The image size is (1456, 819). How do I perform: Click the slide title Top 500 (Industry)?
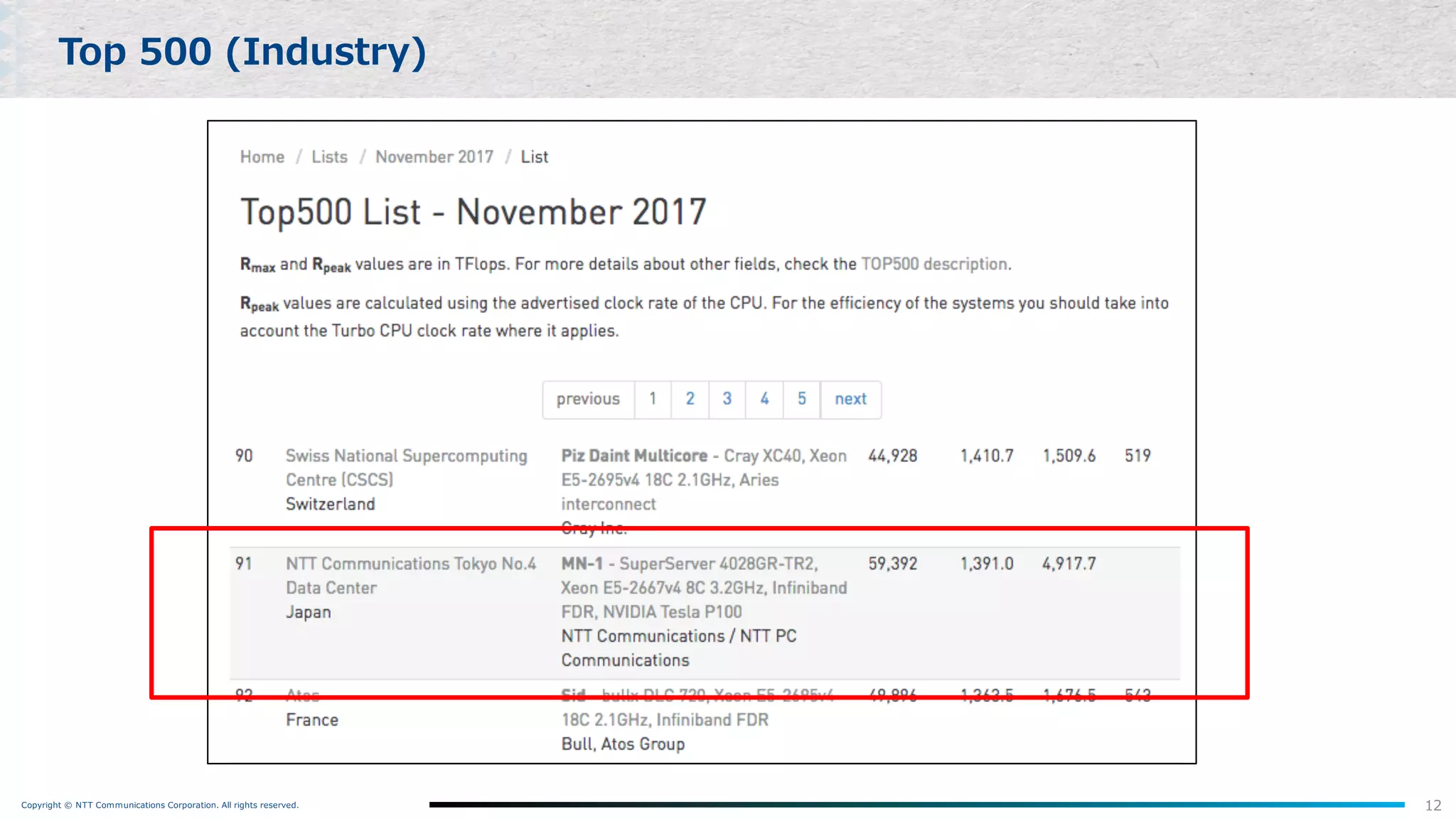(x=242, y=52)
